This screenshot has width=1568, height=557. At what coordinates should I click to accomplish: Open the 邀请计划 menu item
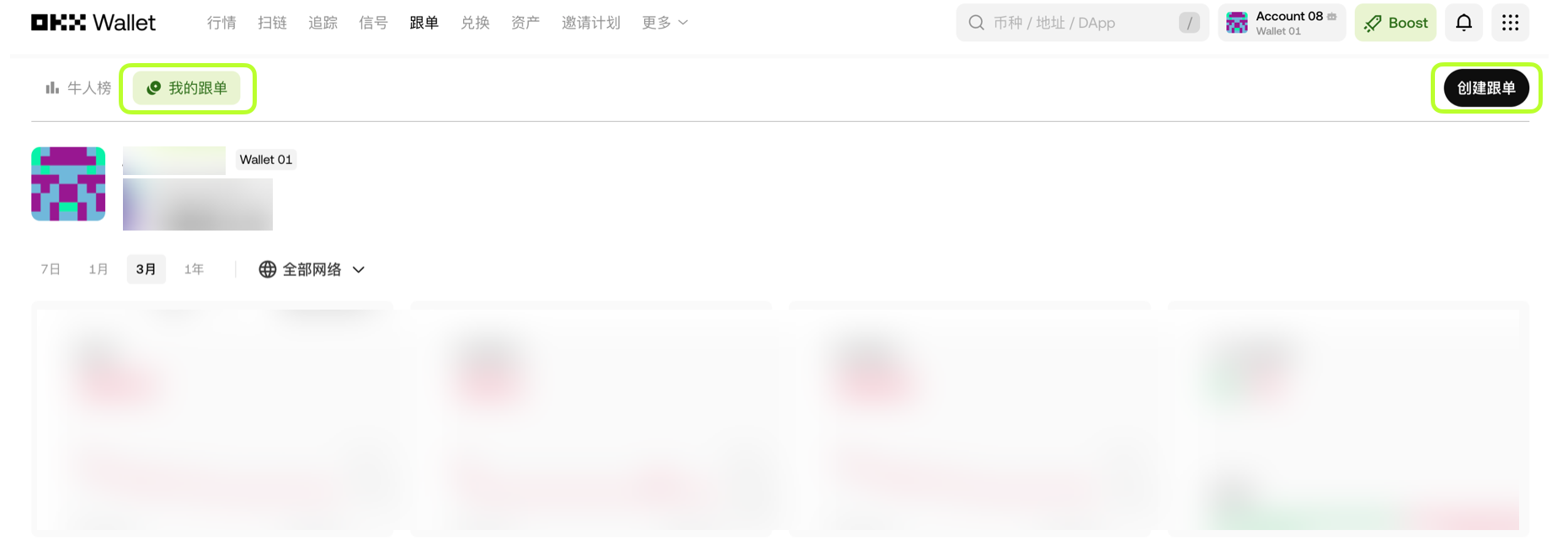(591, 23)
